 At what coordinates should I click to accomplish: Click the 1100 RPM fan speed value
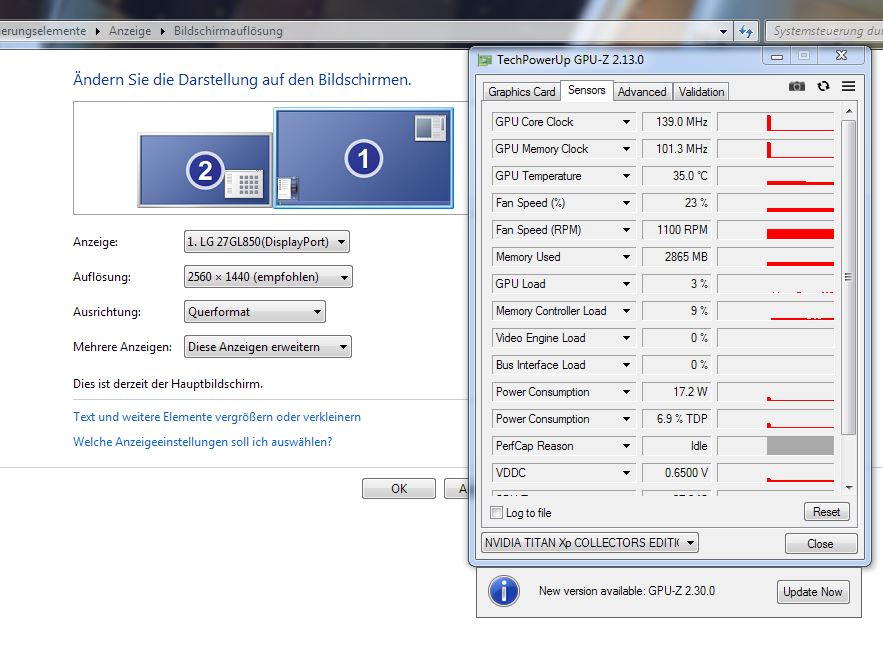pos(676,230)
